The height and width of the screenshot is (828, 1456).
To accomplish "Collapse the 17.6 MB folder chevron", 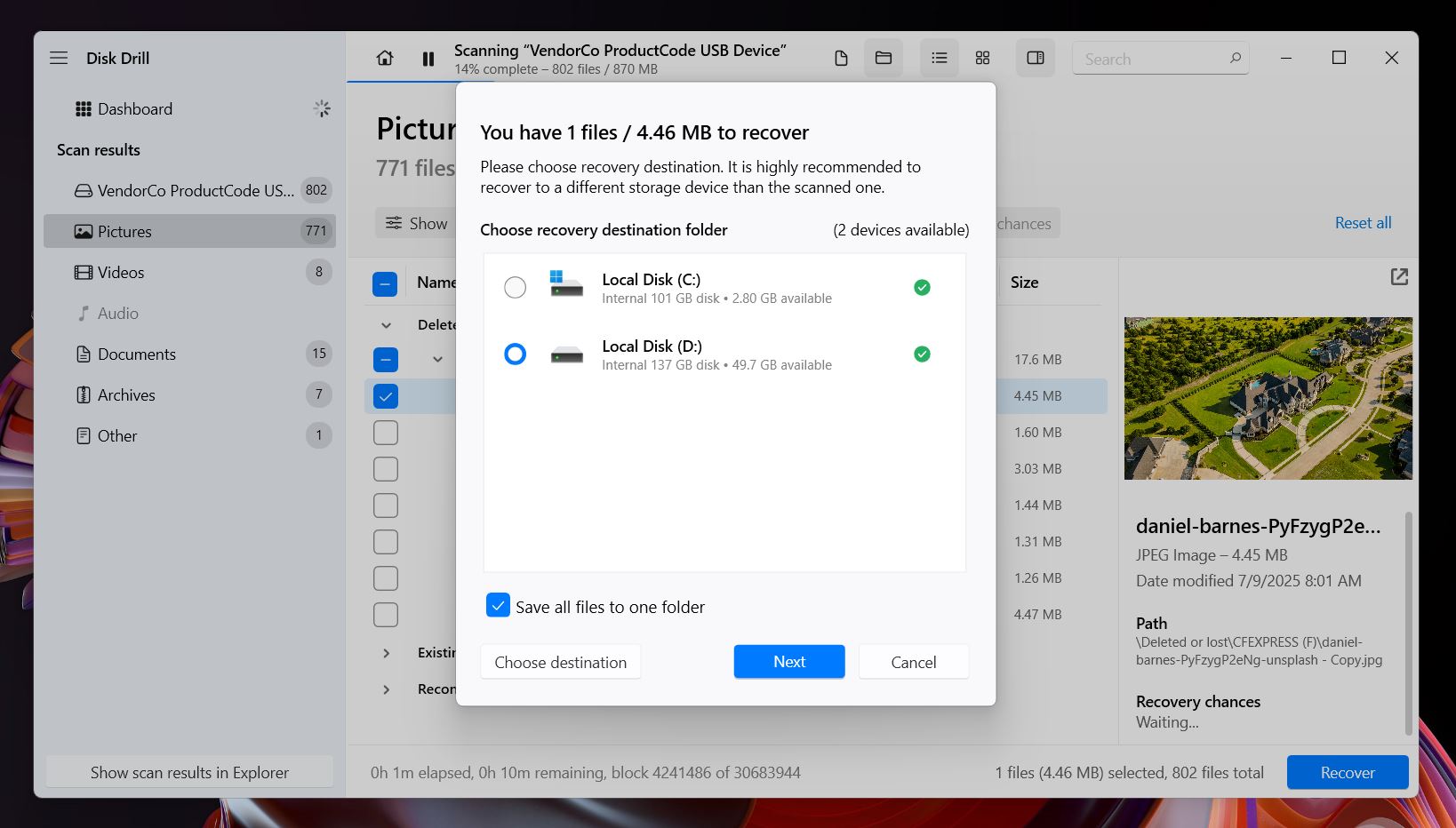I will 437,360.
